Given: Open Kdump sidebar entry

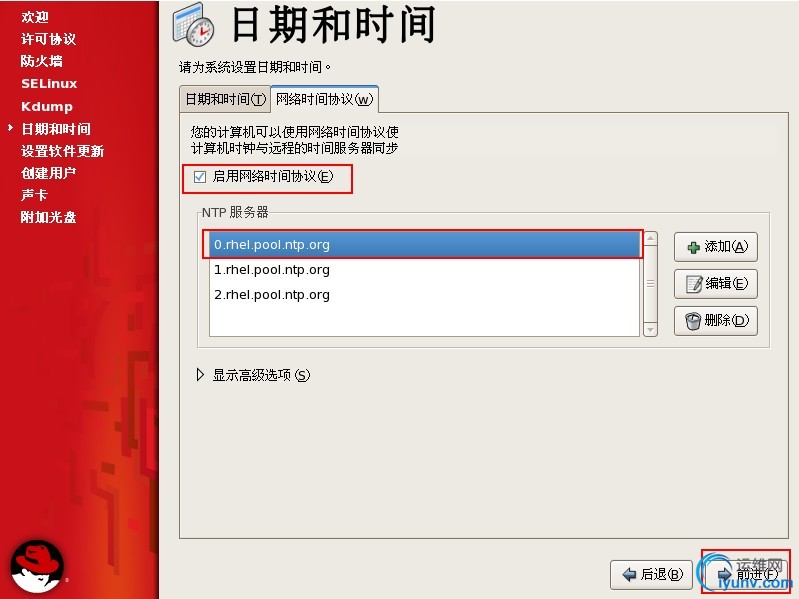Looking at the screenshot, I should 47,106.
